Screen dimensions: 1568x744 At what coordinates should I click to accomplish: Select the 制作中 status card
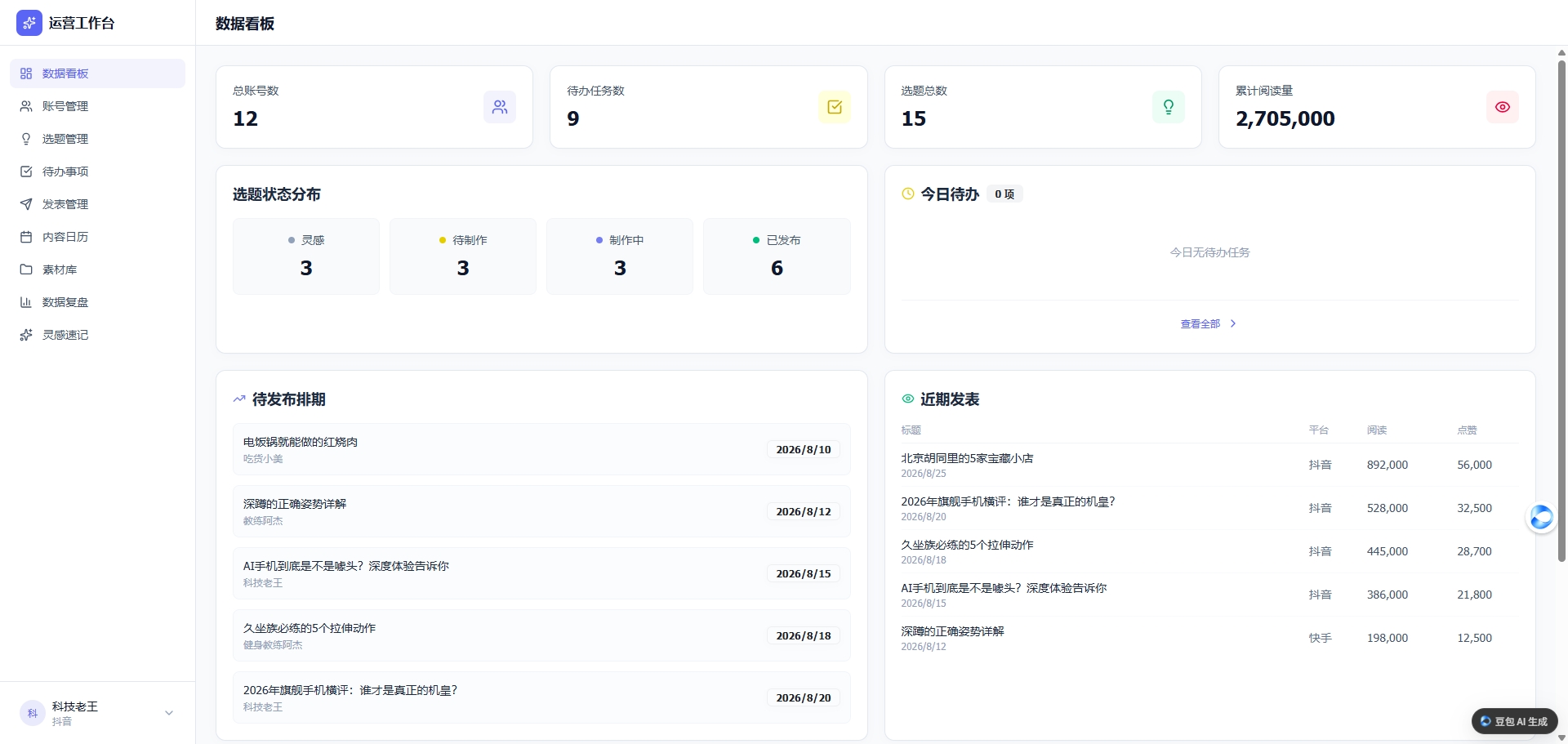tap(620, 256)
